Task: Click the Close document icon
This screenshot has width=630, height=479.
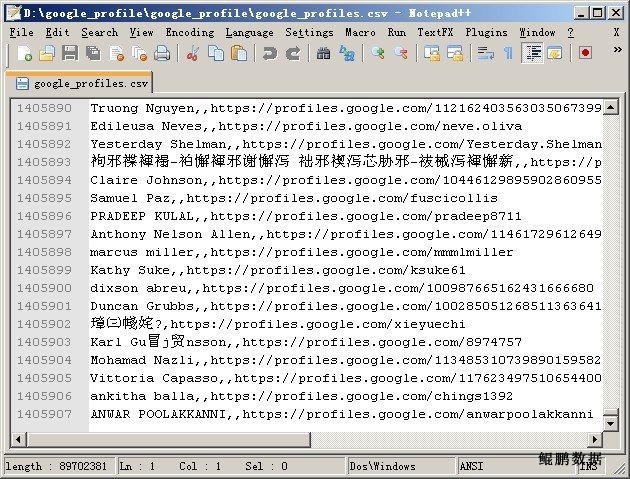Action: pos(117,53)
